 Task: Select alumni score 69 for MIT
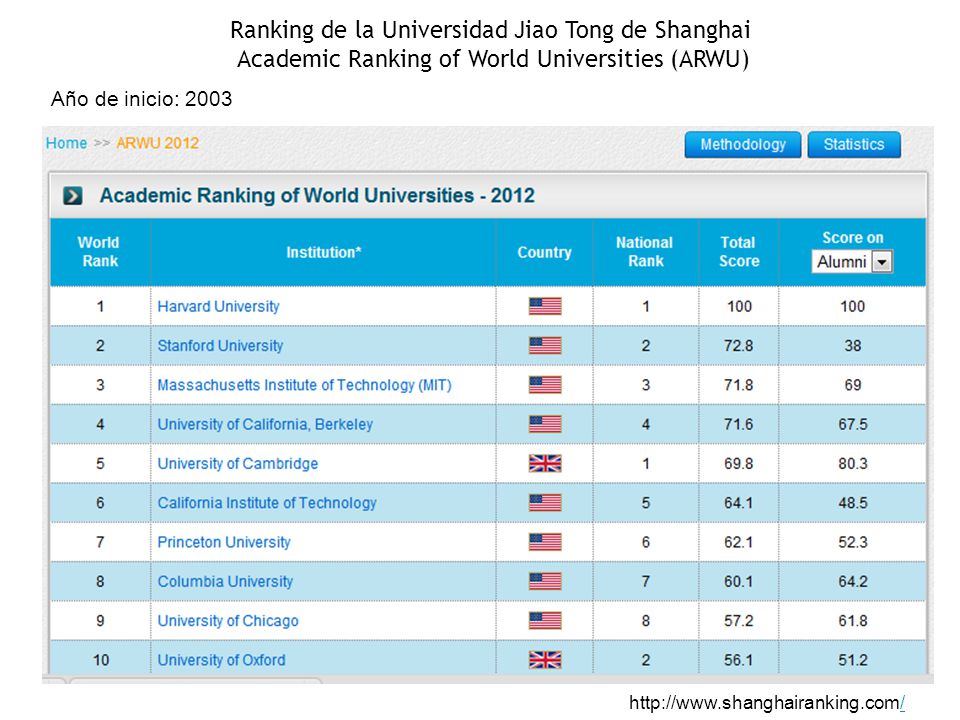pyautogui.click(x=853, y=385)
